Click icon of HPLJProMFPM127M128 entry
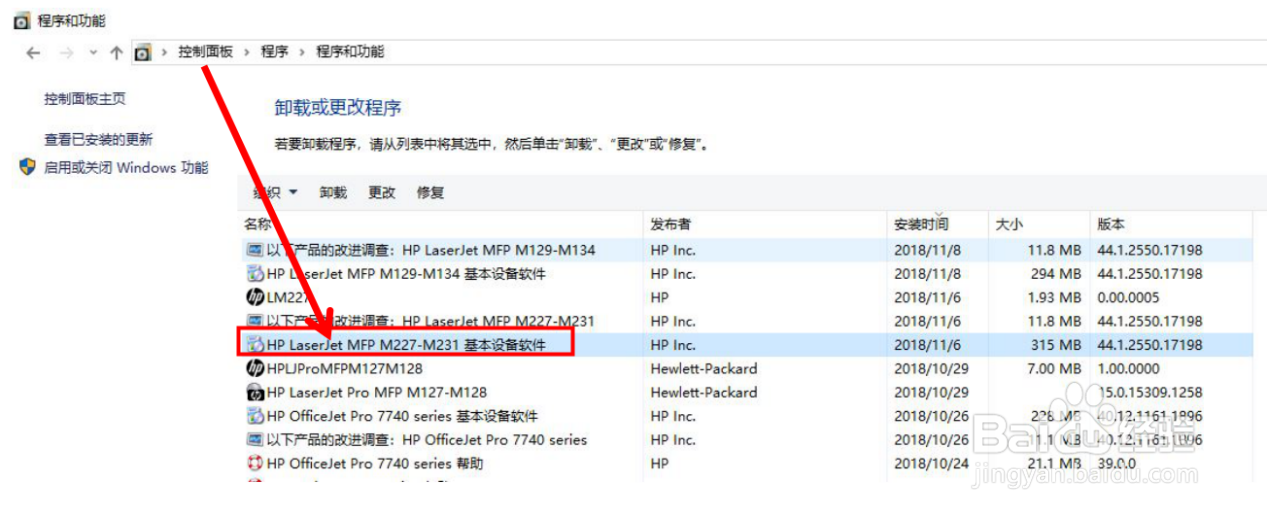 click(255, 369)
